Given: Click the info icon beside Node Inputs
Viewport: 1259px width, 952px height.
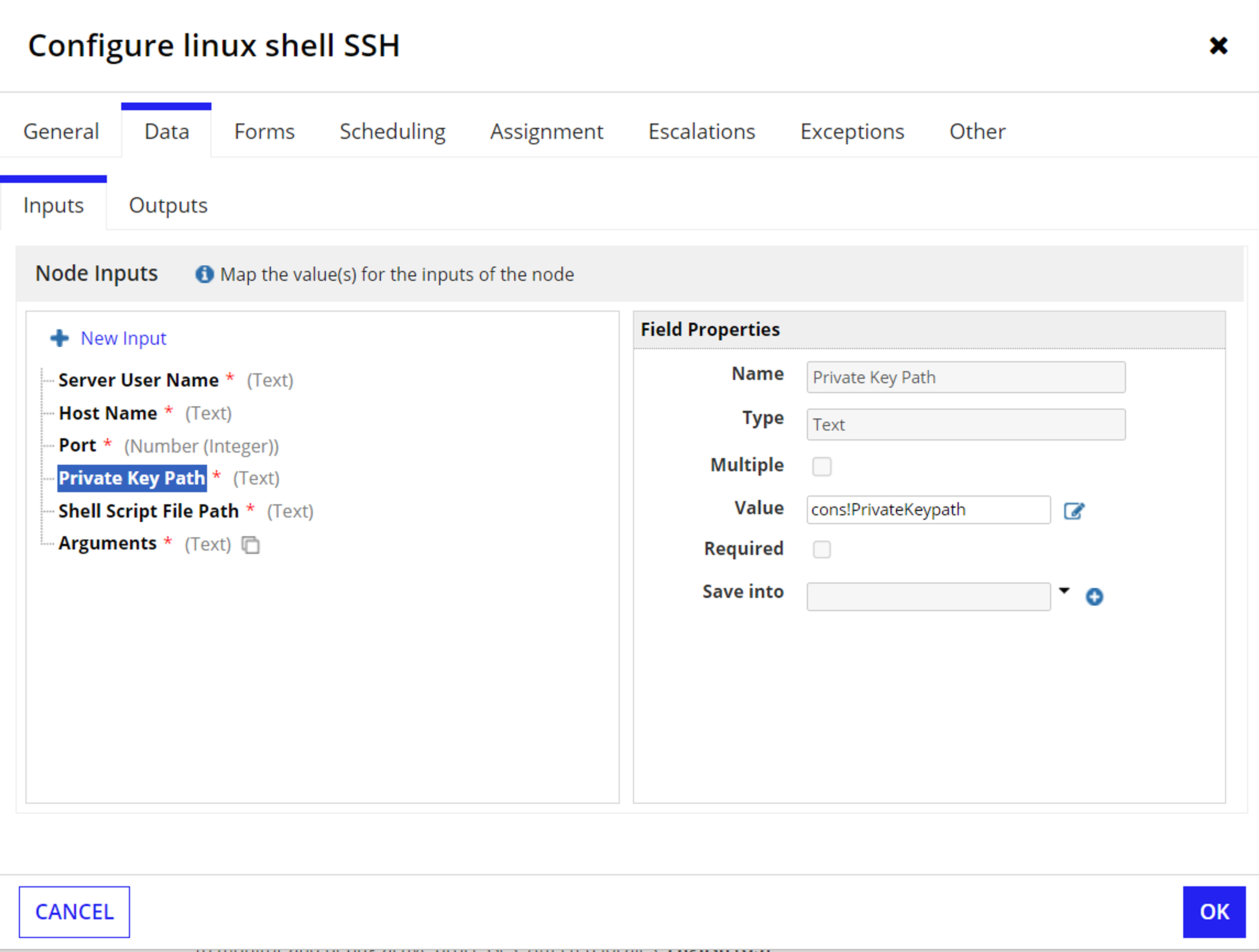Looking at the screenshot, I should click(204, 274).
